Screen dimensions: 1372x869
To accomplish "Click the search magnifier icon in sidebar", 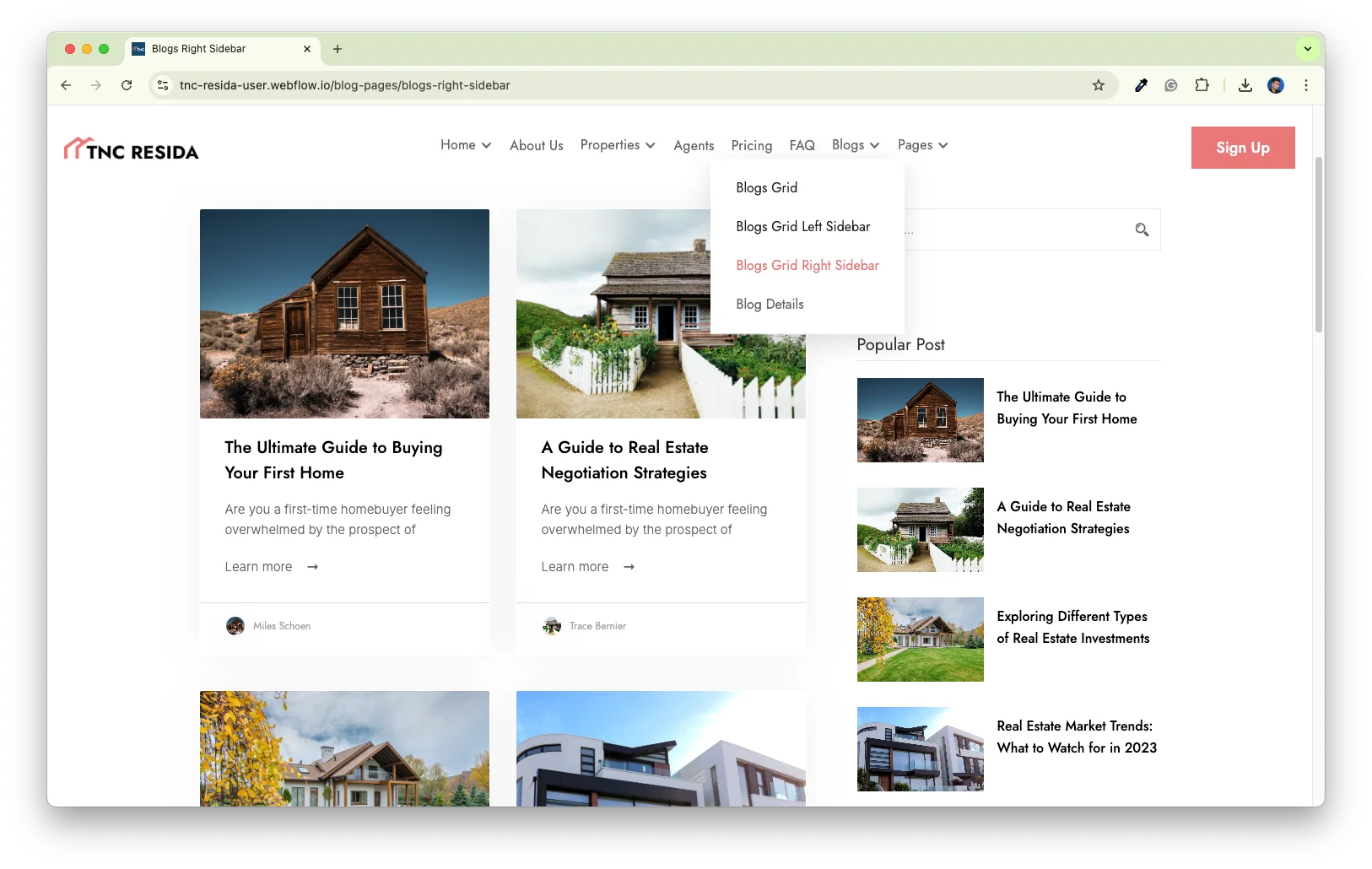I will [x=1142, y=229].
